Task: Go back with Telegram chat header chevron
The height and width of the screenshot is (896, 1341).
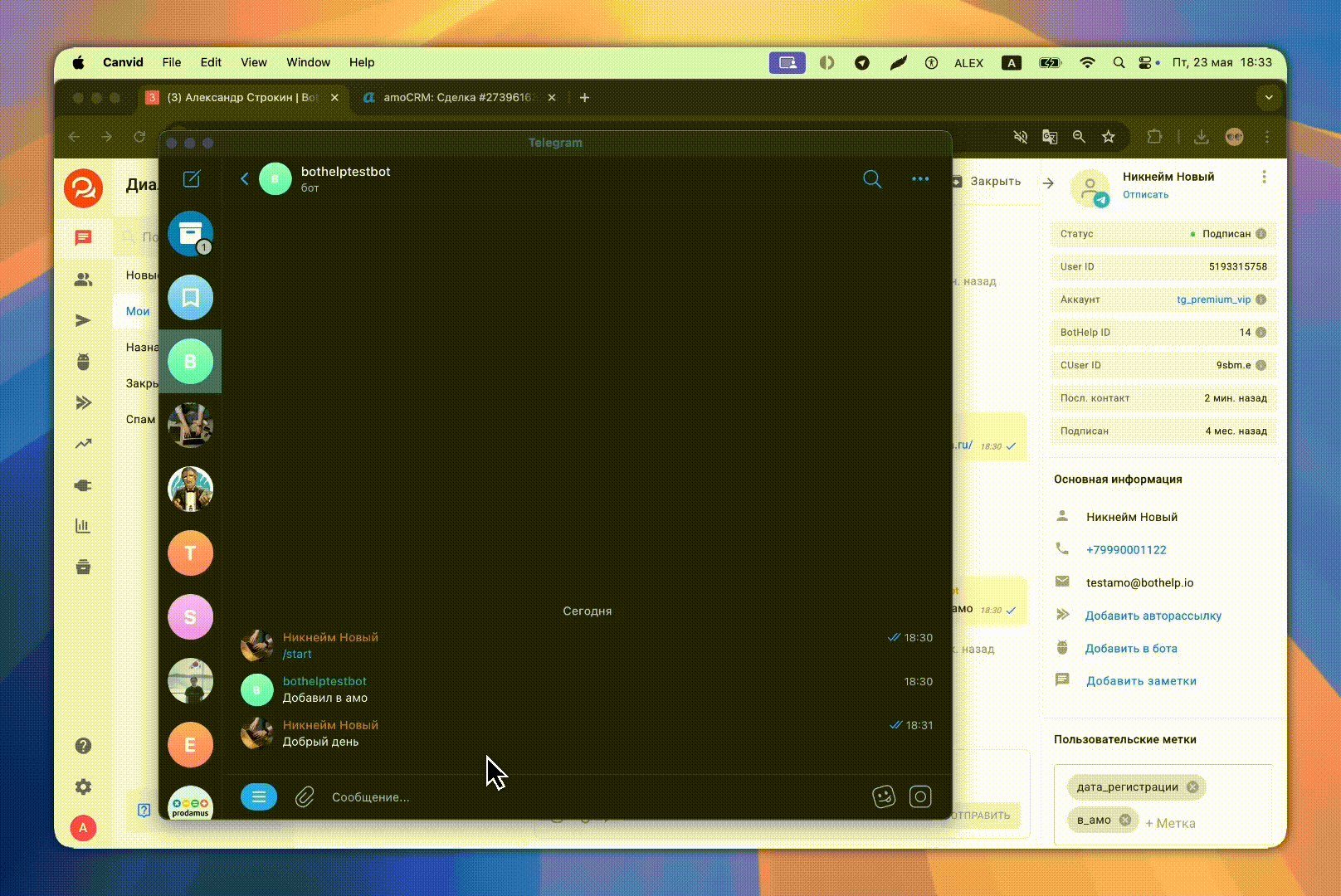Action: [x=244, y=178]
